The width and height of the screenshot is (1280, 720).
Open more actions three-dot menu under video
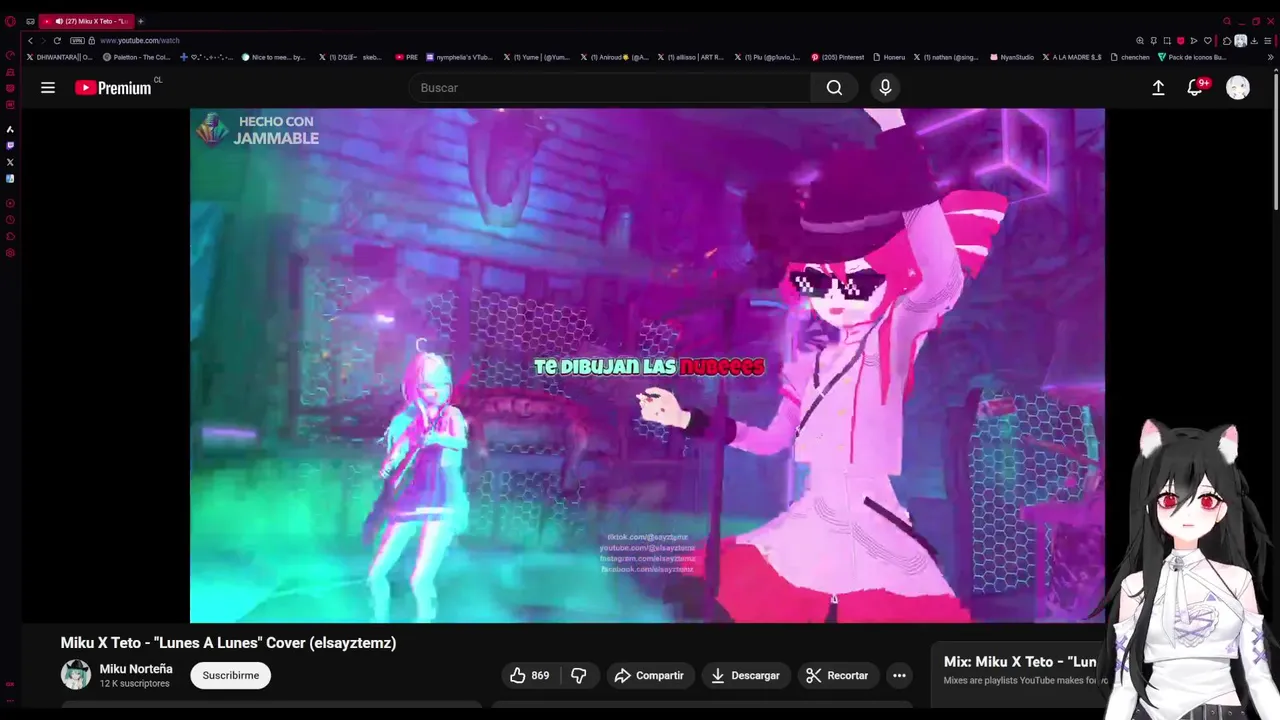(x=899, y=676)
